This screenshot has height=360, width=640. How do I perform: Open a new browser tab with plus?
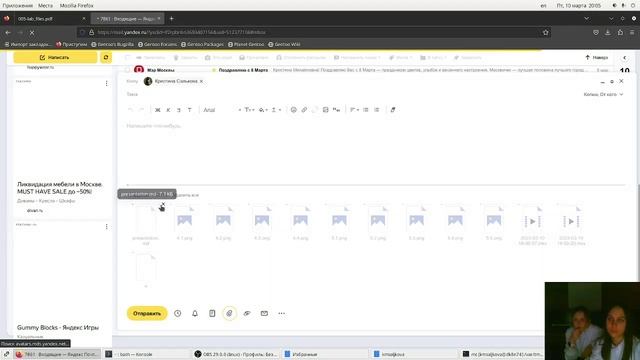coord(171,19)
